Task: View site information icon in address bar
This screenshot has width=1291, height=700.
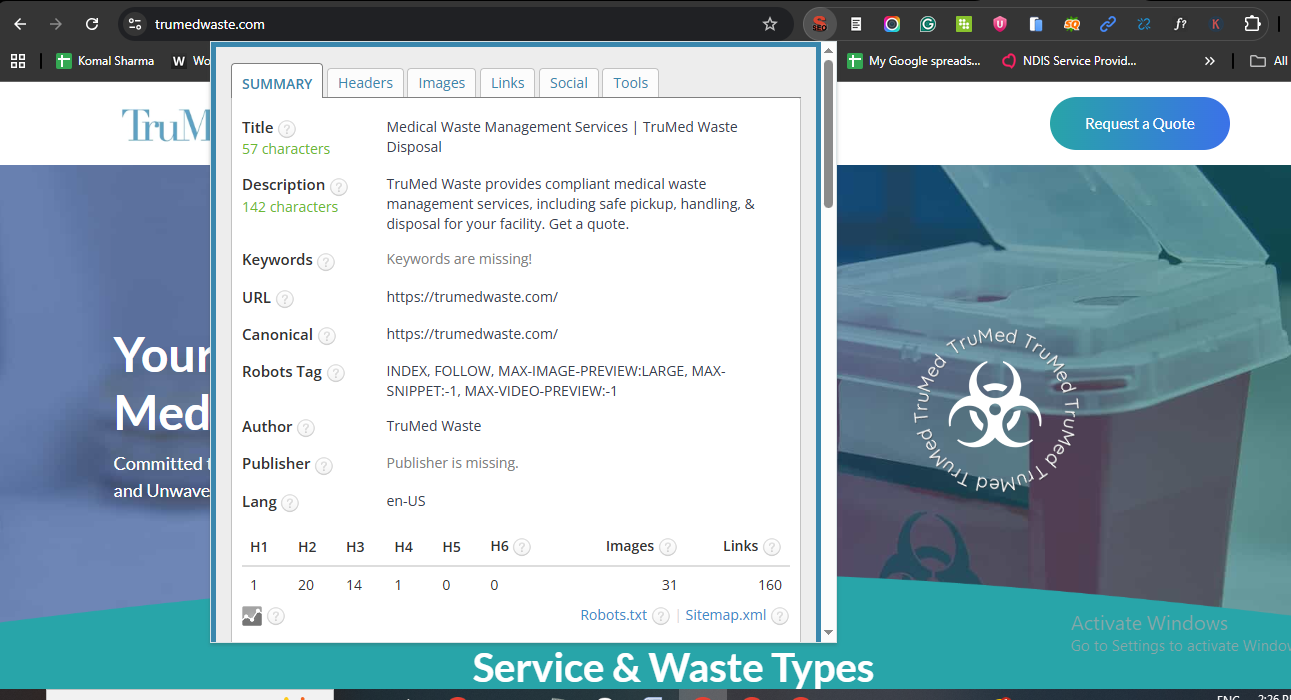Action: click(x=135, y=24)
